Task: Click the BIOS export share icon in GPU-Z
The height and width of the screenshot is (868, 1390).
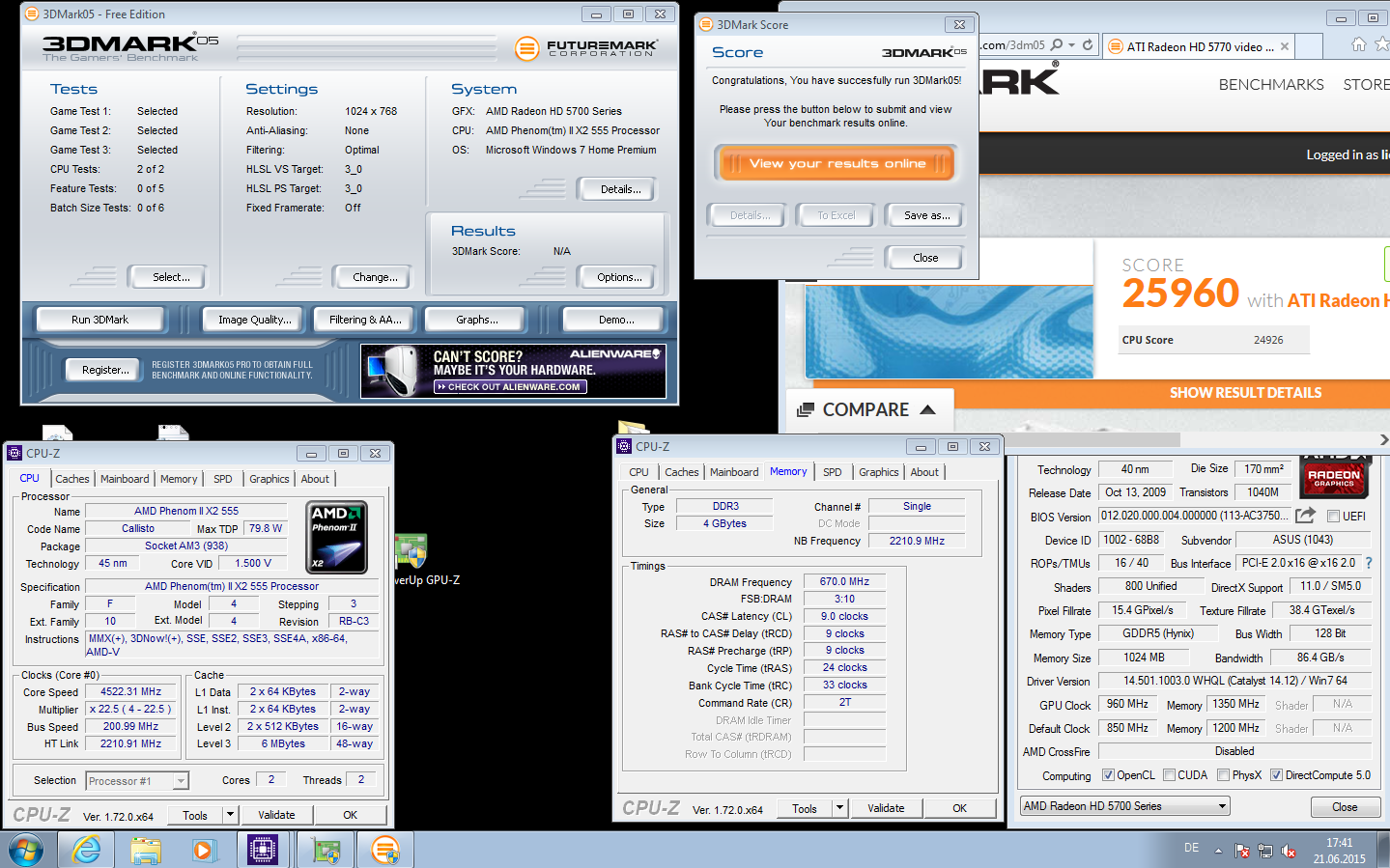Action: [1305, 516]
